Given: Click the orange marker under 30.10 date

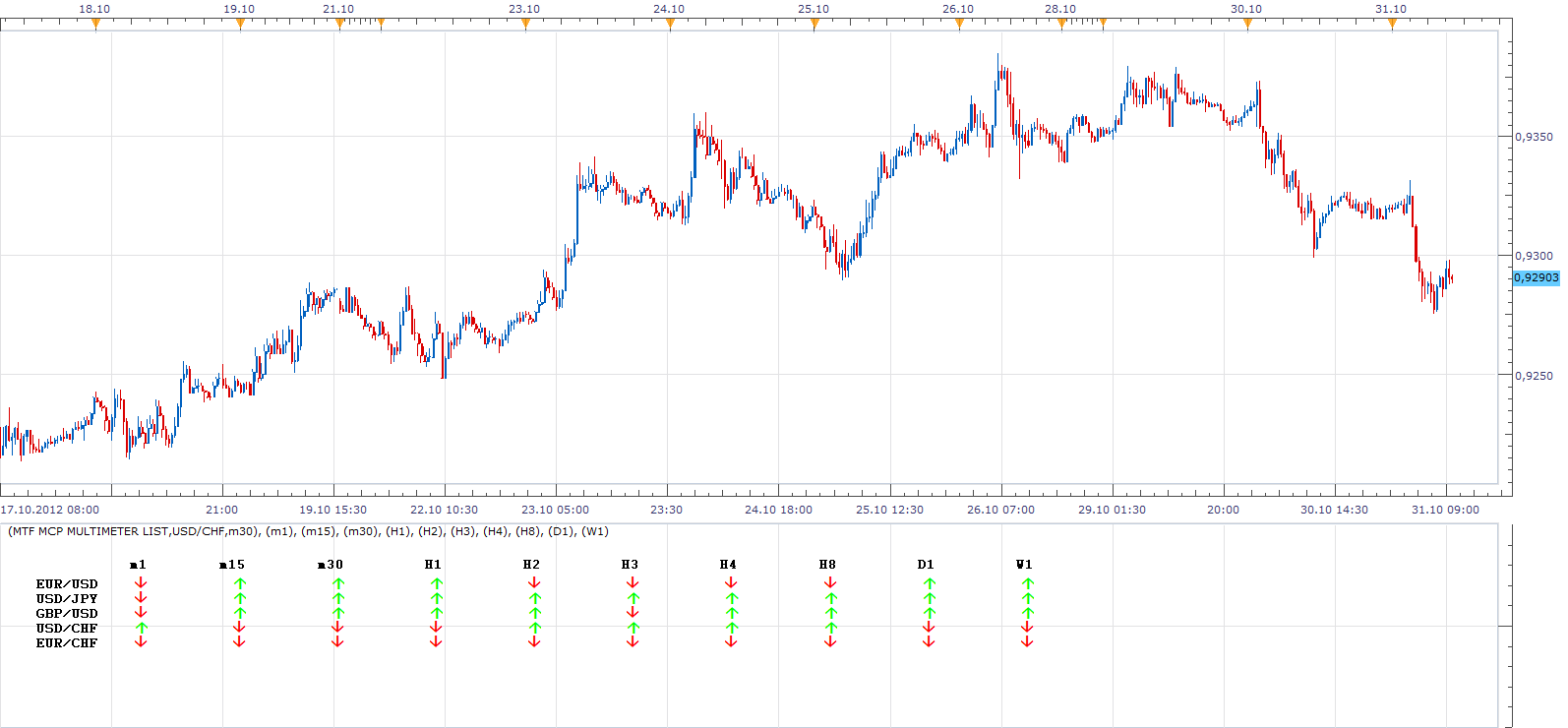Looking at the screenshot, I should click(1247, 25).
